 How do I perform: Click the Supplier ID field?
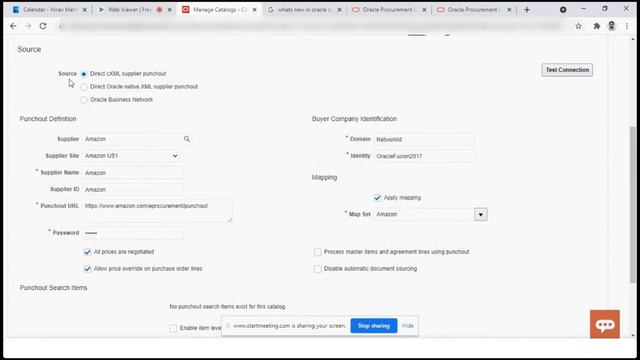pyautogui.click(x=133, y=189)
